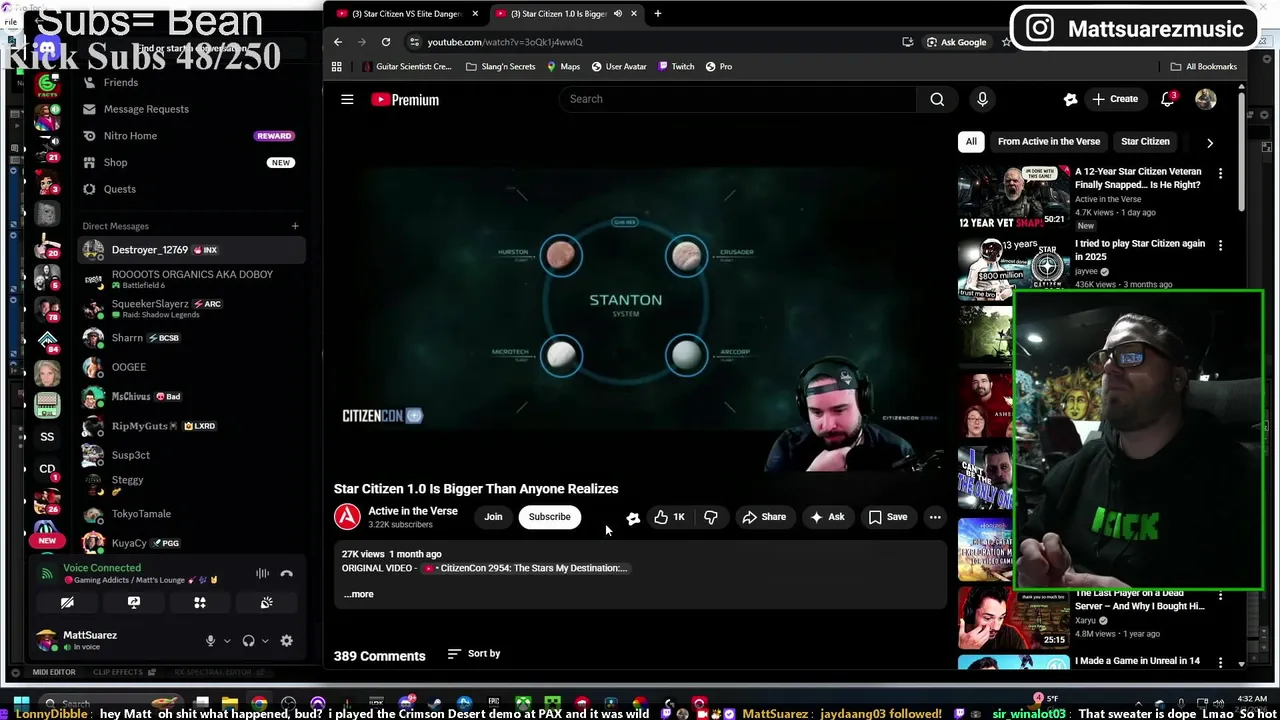Focus the YouTube search field
1280x720 pixels.
coord(738,99)
